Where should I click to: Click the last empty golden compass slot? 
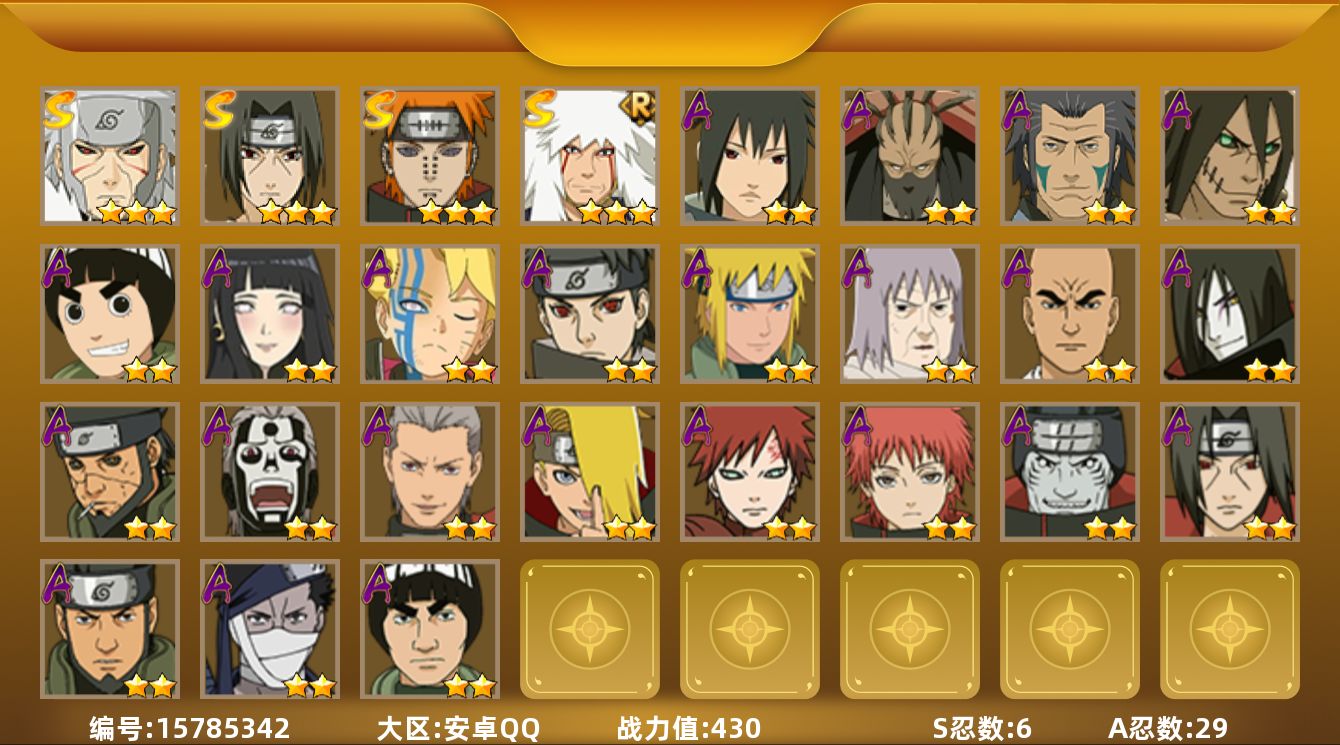(1230, 629)
